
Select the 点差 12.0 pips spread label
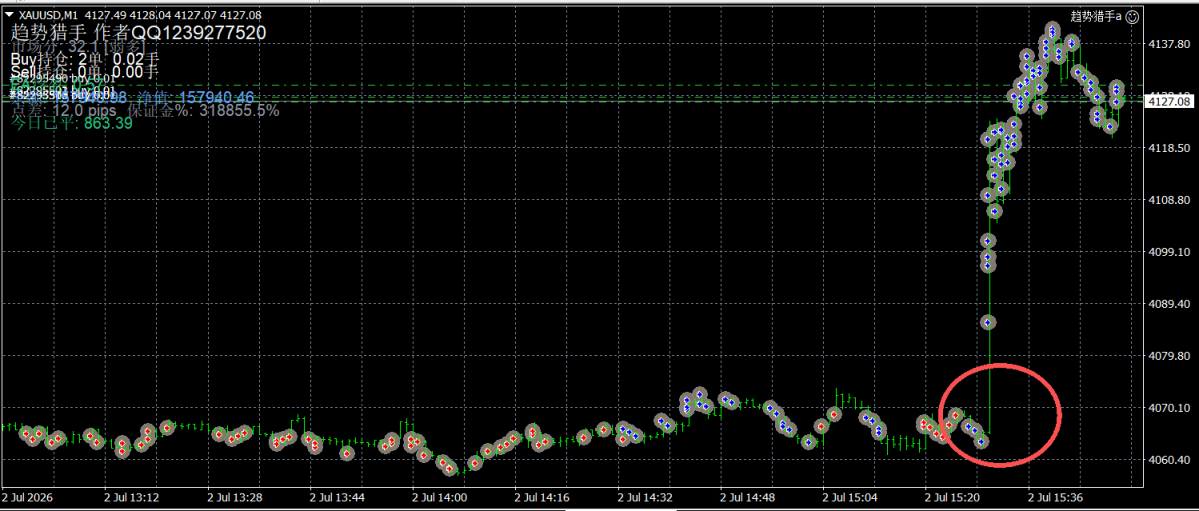[x=63, y=110]
